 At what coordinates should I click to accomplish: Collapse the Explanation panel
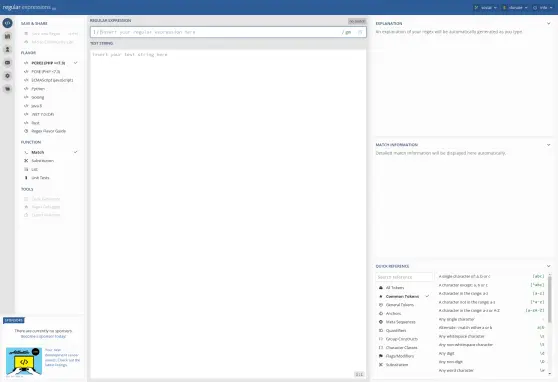pyautogui.click(x=548, y=23)
